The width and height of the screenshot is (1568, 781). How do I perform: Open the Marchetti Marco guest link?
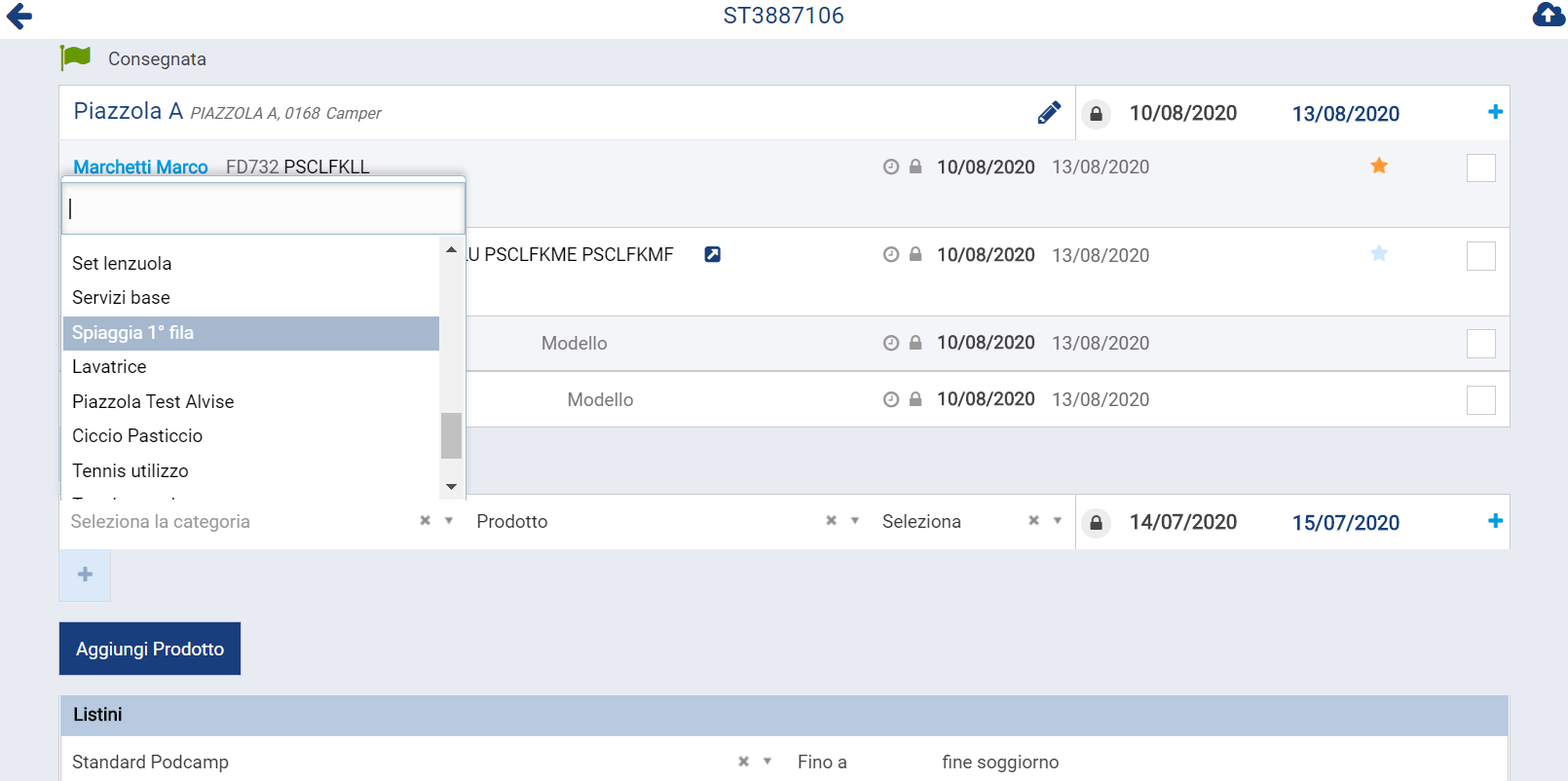(140, 167)
